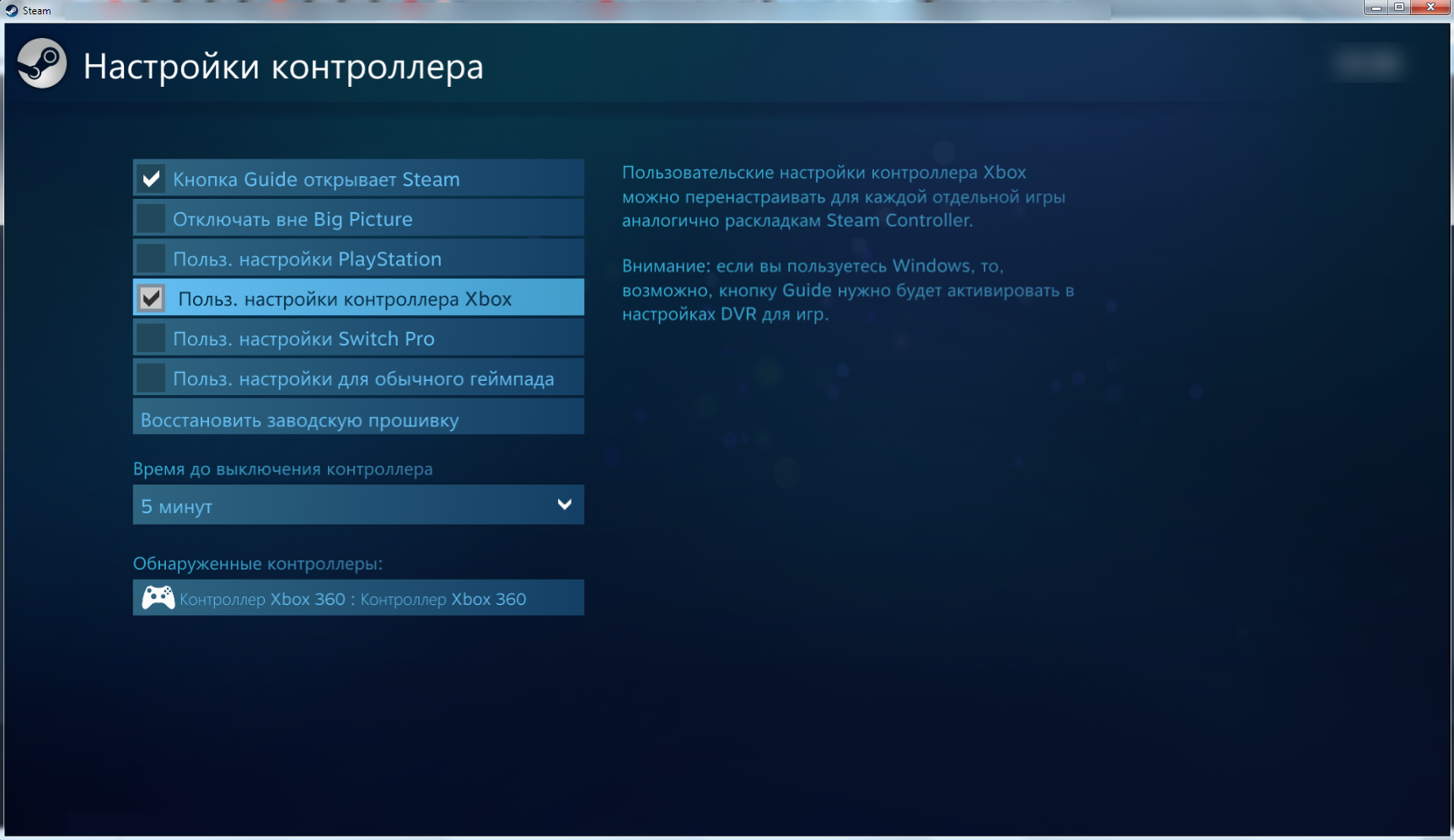Click the small Steam icon in the title bar
Image resolution: width=1454 pixels, height=840 pixels.
[11, 10]
